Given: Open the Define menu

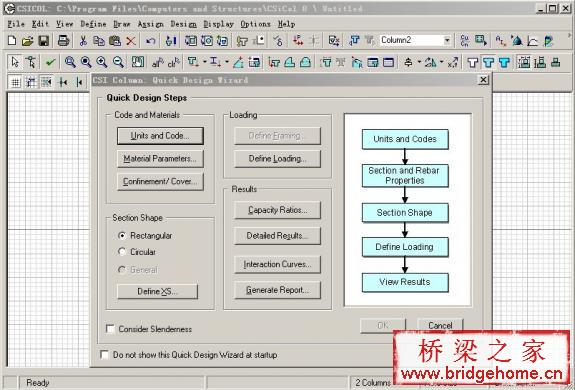Looking at the screenshot, I should pyautogui.click(x=93, y=24).
